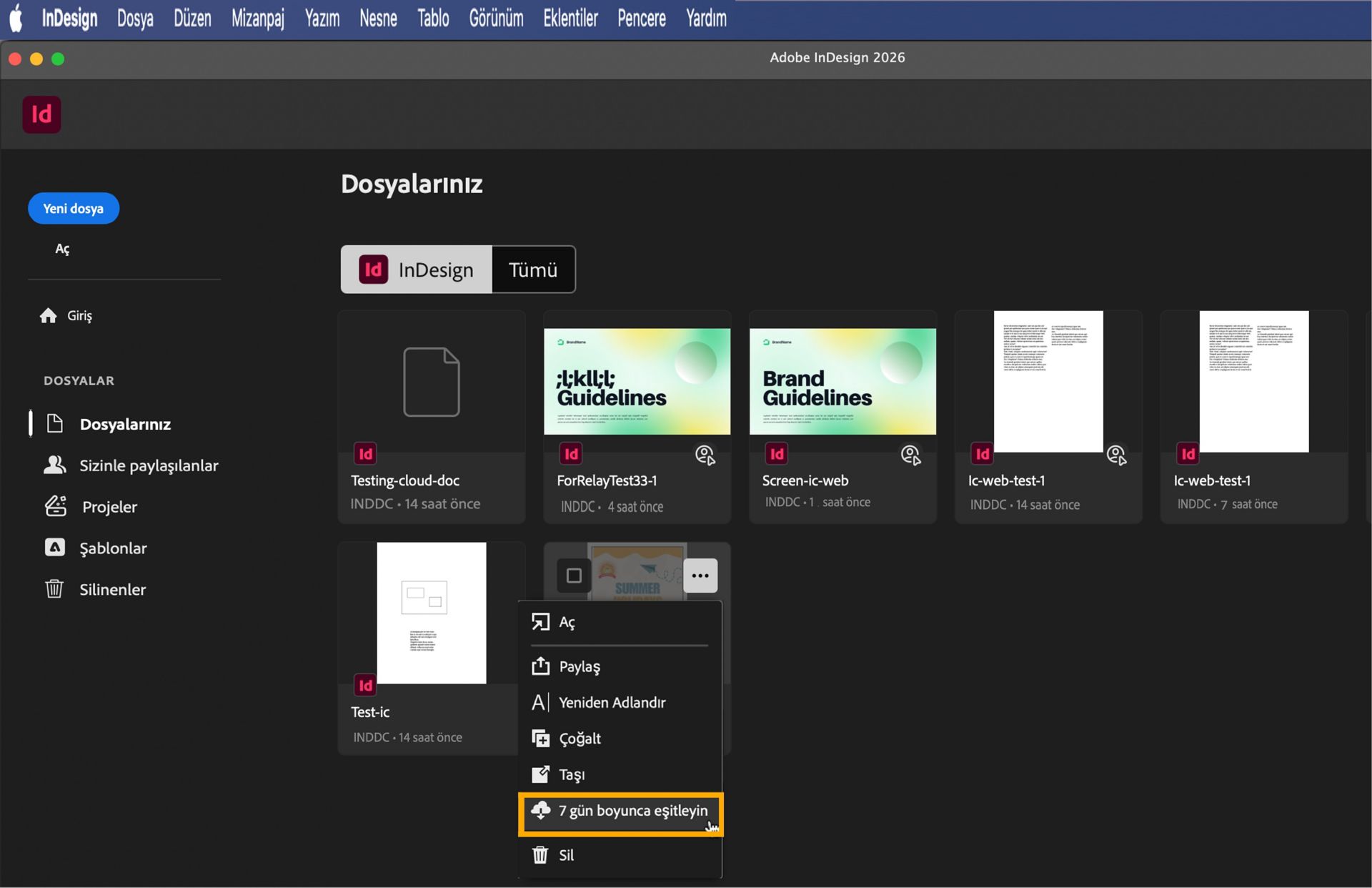The image size is (1372, 888).
Task: Click cloud sync badge on ForRelayTest33-1
Action: point(705,455)
